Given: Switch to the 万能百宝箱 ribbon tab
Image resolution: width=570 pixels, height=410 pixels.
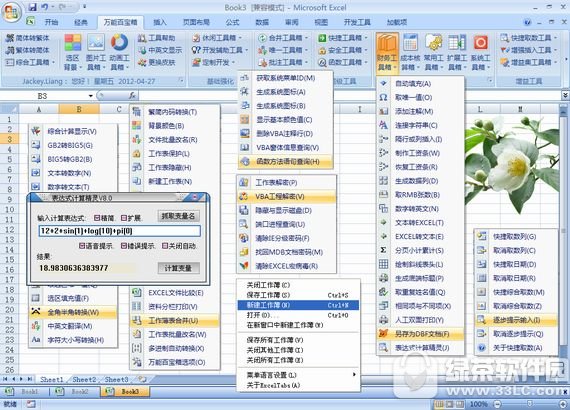Looking at the screenshot, I should [x=120, y=23].
